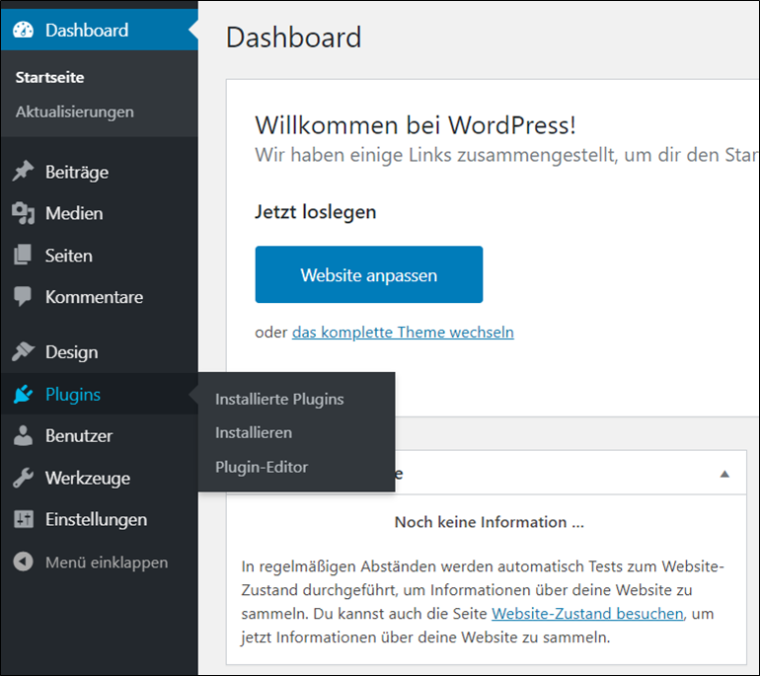Viewport: 760px width, 676px height.
Task: Click the Plugins plug icon
Action: click(x=23, y=394)
